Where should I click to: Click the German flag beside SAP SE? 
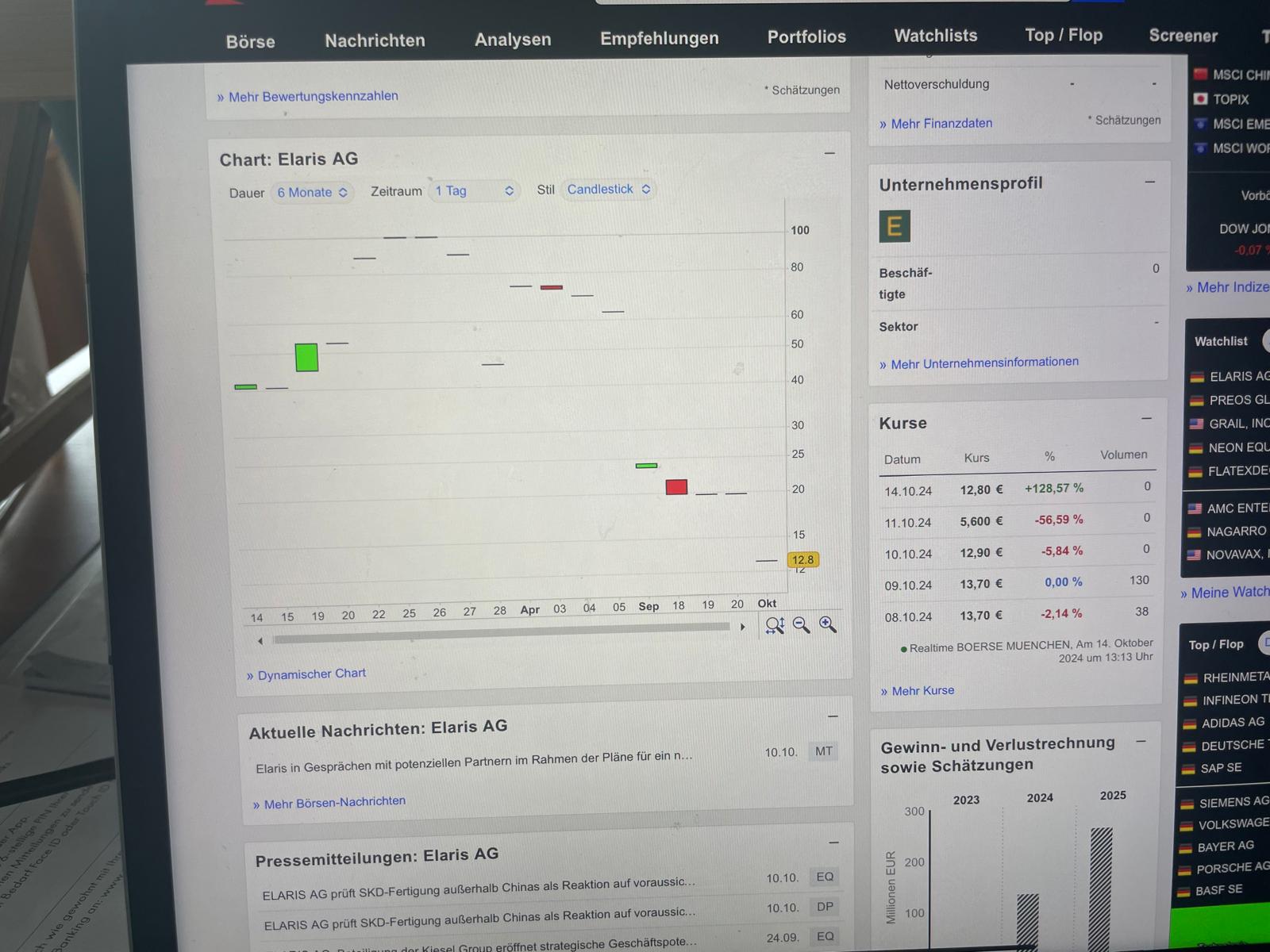(x=1188, y=769)
